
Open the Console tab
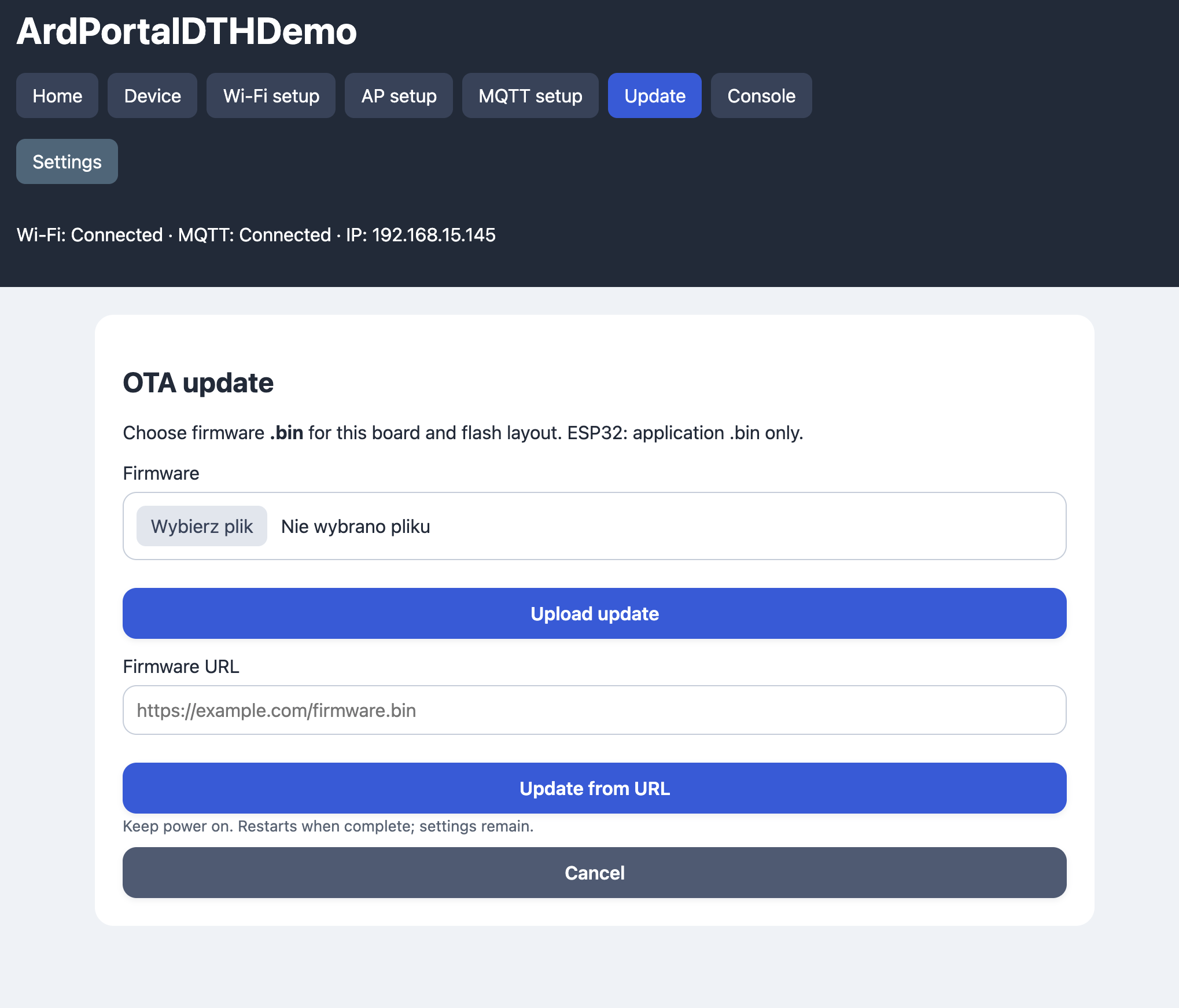coord(761,95)
